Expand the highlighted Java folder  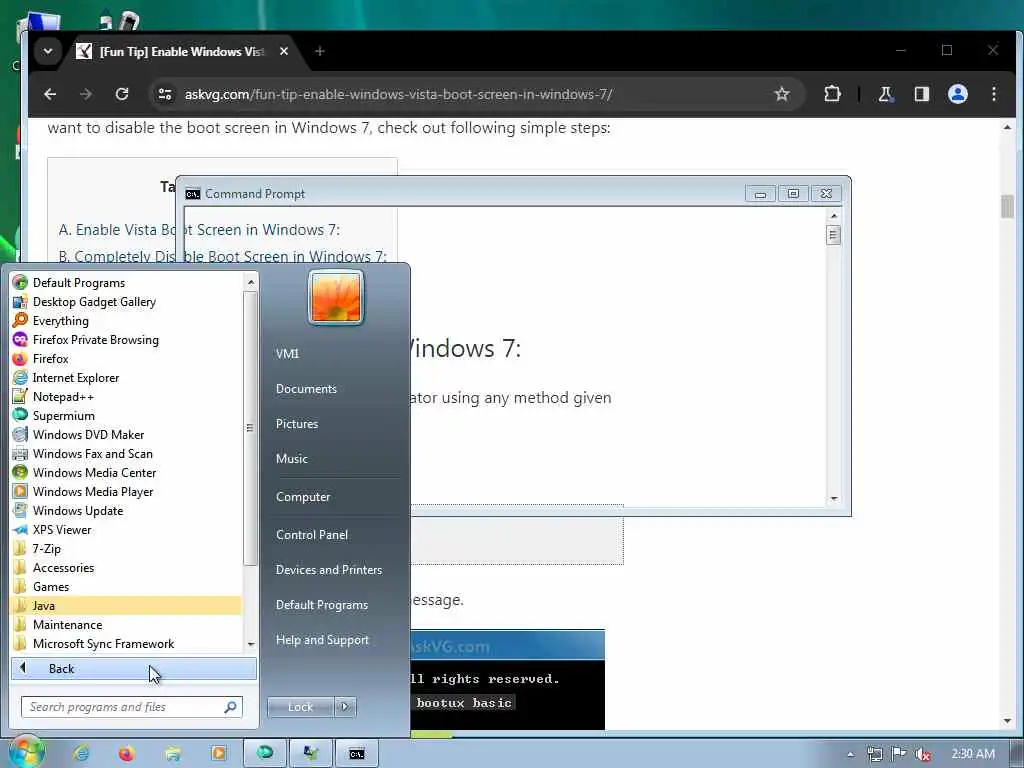(x=126, y=605)
